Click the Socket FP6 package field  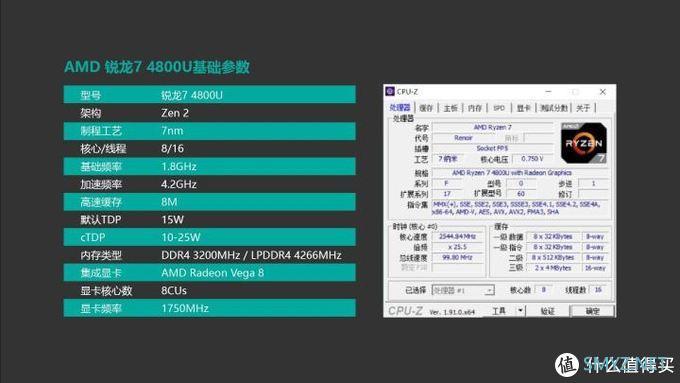click(x=493, y=148)
